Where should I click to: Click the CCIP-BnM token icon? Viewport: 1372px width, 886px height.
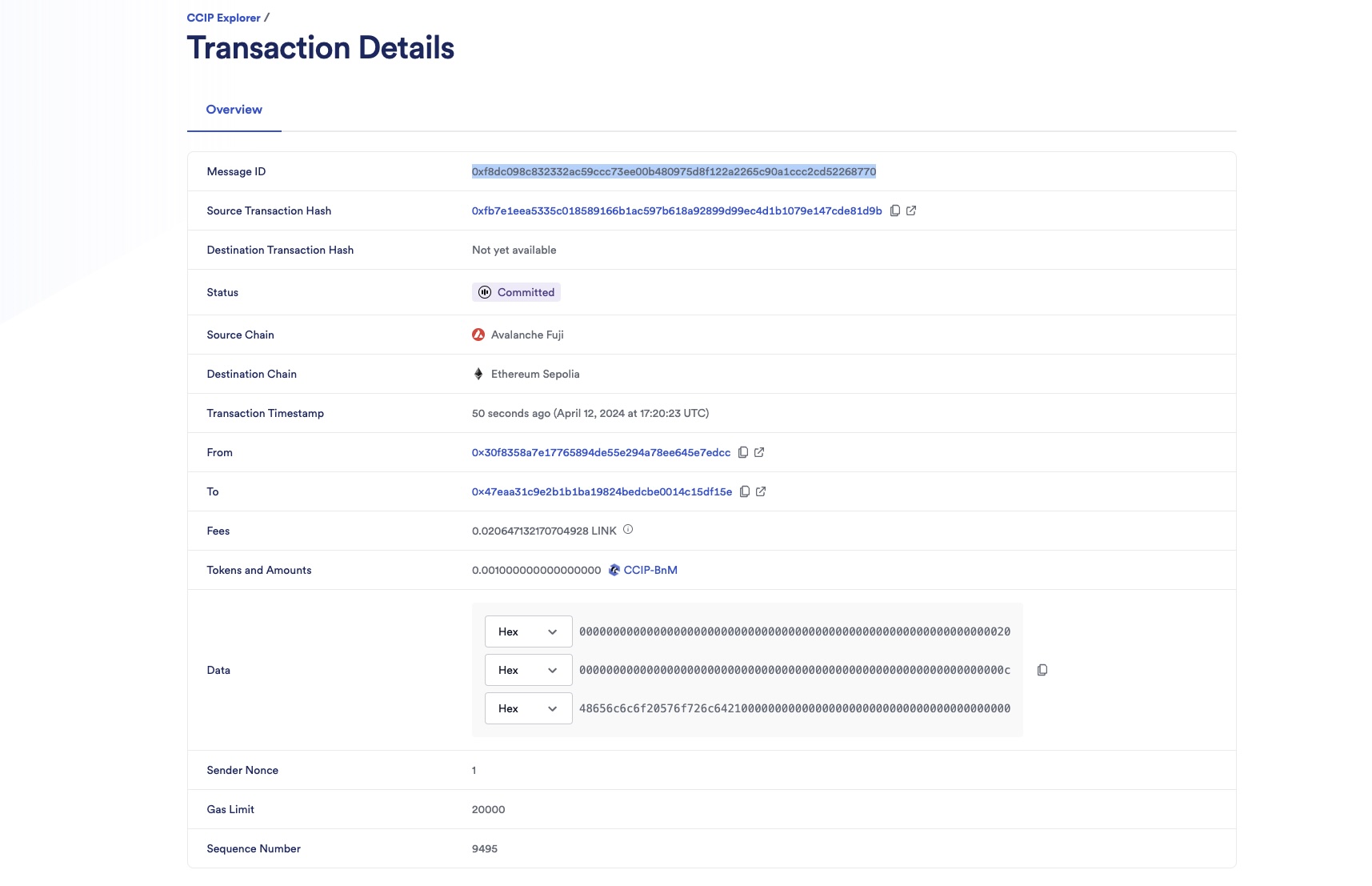[x=613, y=570]
